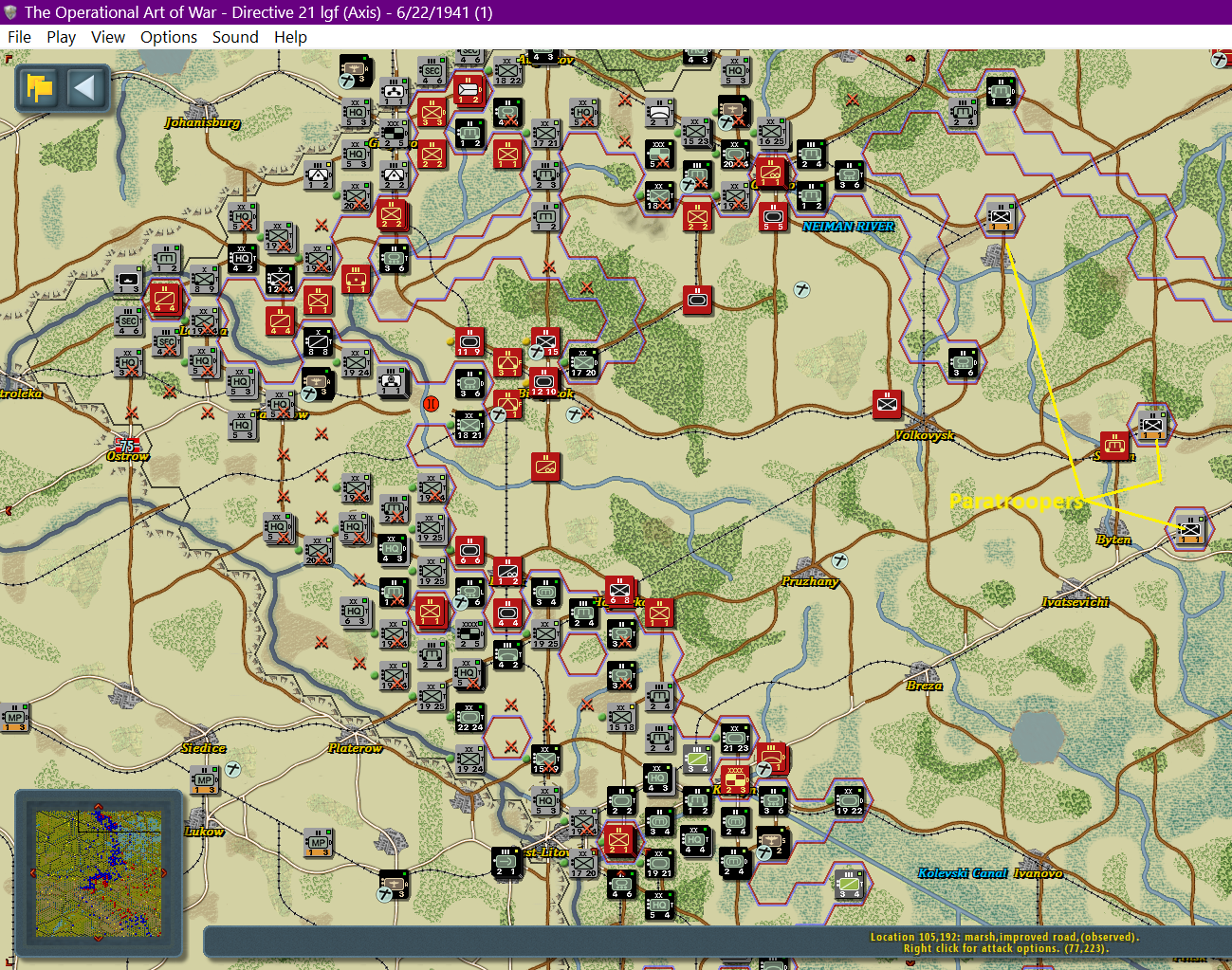Select the MP unit at the left map edge

(13, 718)
